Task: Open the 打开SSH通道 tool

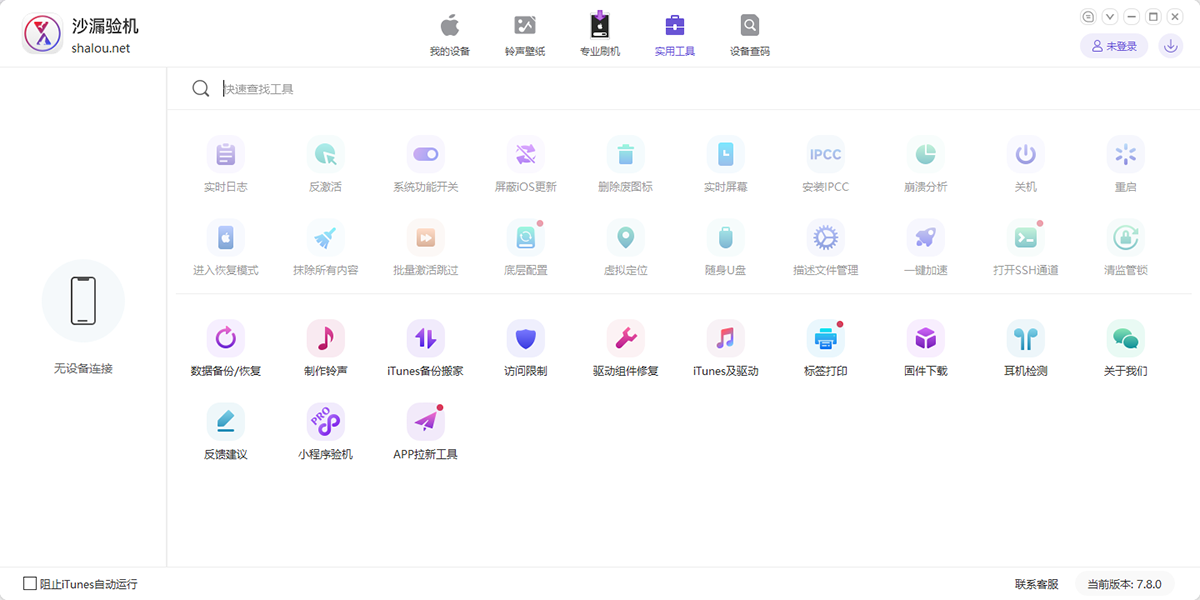Action: pyautogui.click(x=1026, y=248)
